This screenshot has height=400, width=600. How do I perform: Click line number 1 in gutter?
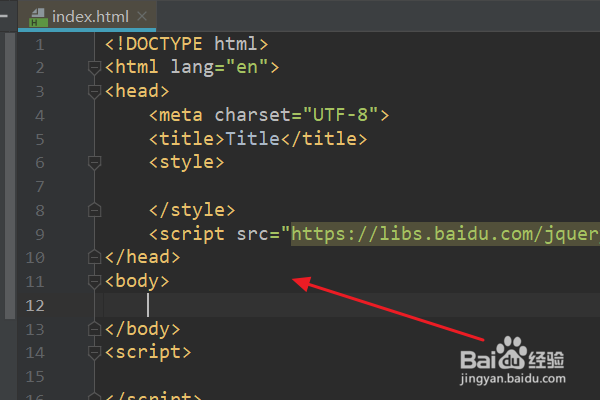40,44
